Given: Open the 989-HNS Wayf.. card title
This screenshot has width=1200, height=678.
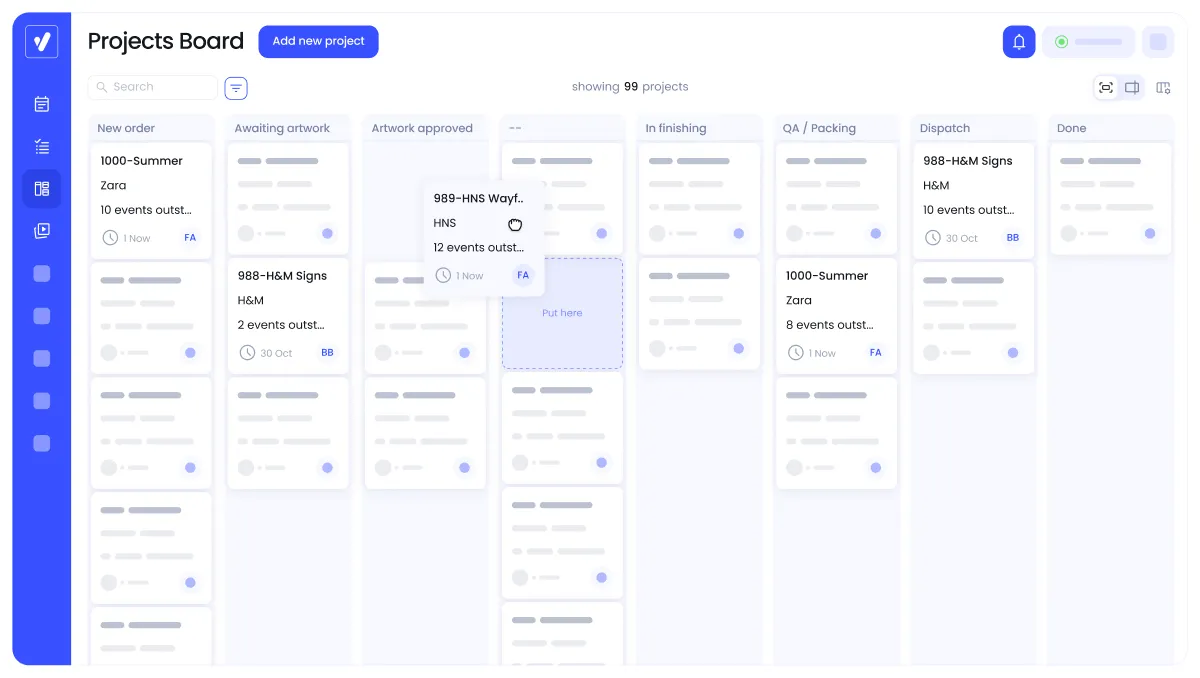Looking at the screenshot, I should coord(479,198).
